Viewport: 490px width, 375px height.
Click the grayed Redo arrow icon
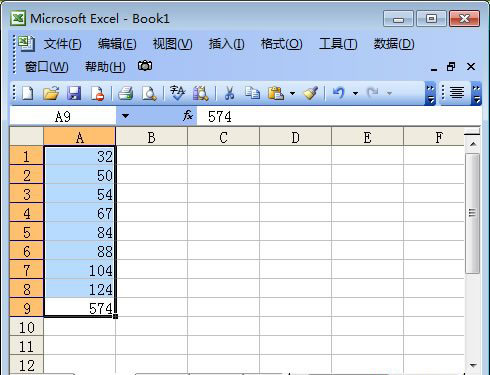[x=372, y=93]
